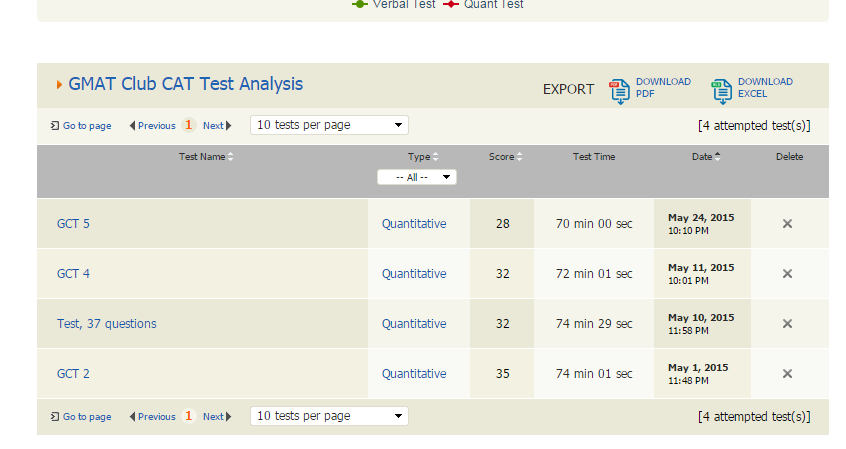This screenshot has width=846, height=449.
Task: Click the Download Excel icon
Action: pos(721,91)
